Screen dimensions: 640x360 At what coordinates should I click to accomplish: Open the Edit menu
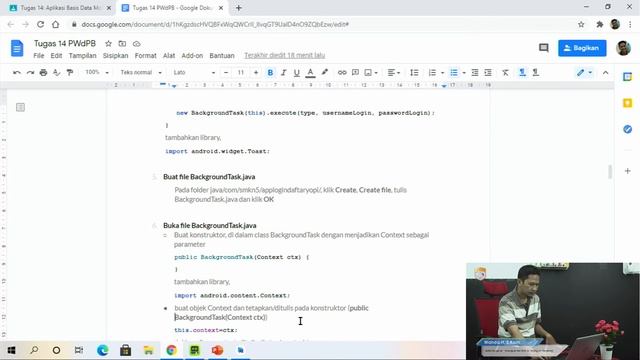click(x=56, y=56)
